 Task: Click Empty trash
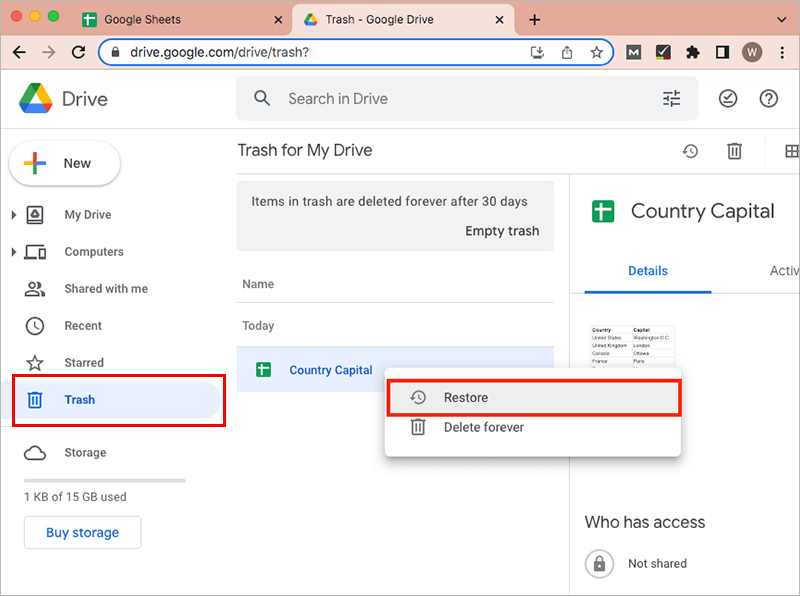click(x=502, y=231)
